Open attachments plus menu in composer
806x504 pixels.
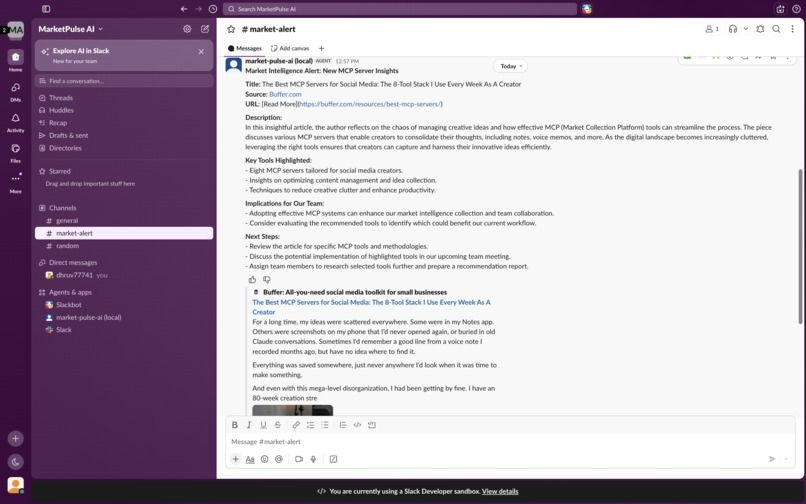235,459
